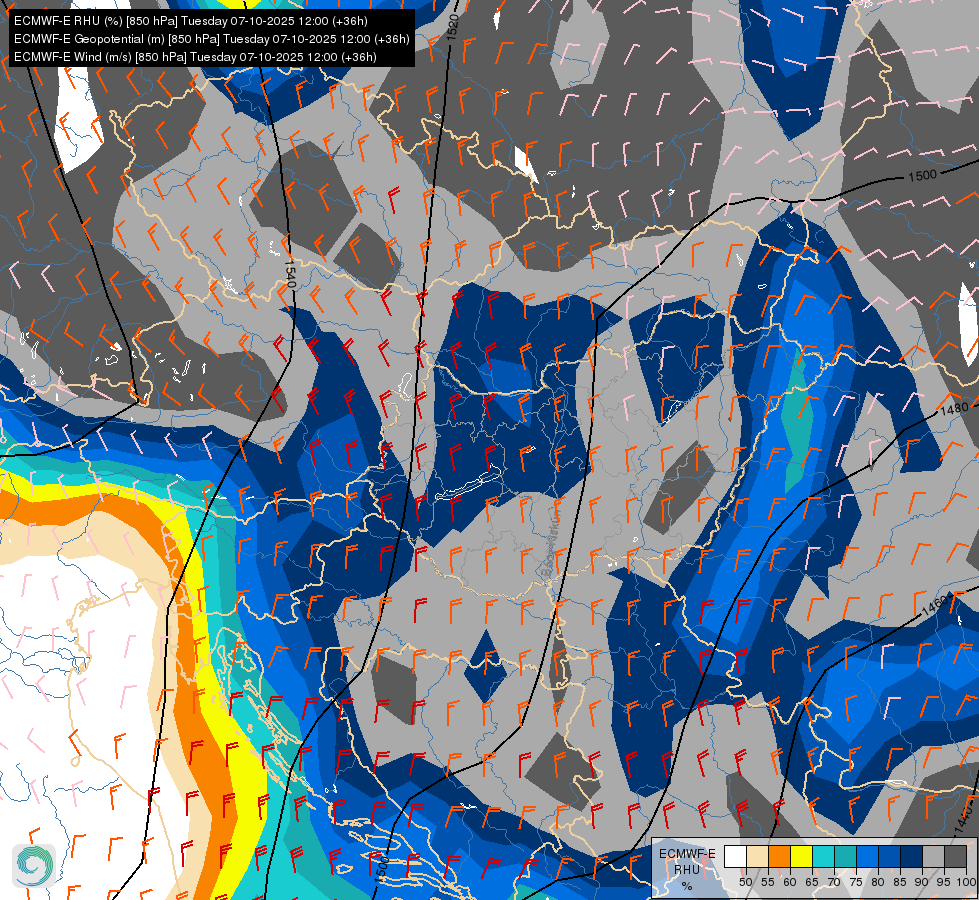The image size is (979, 900).
Task: Click the ECMWF-E Wind (m/s) title line
Action: tap(195, 57)
